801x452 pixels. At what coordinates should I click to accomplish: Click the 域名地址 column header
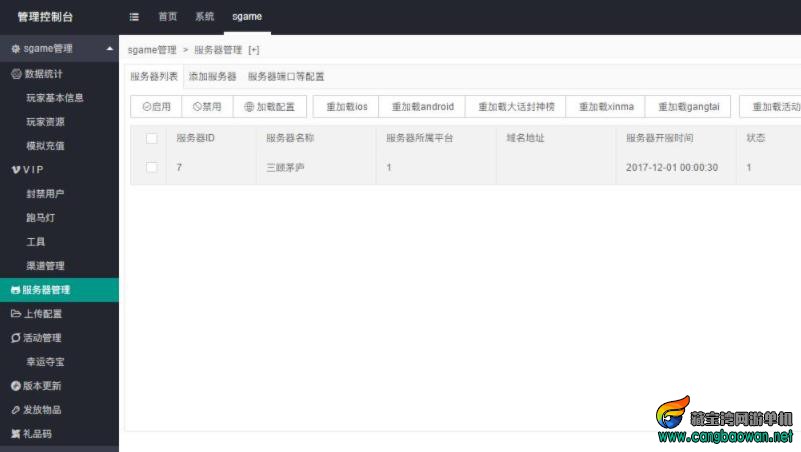[x=525, y=138]
